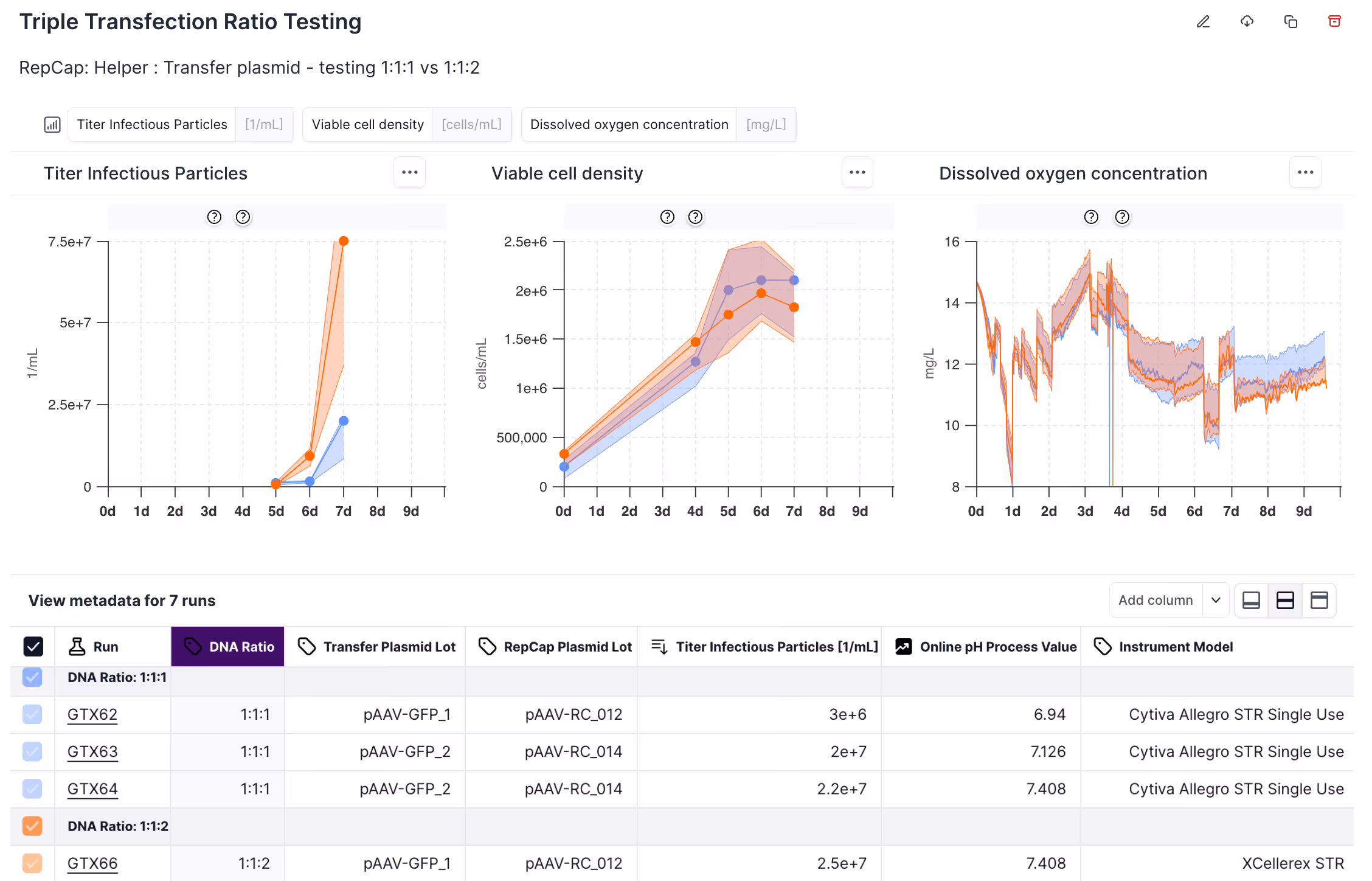
Task: Click the cloud download icon
Action: click(1247, 22)
